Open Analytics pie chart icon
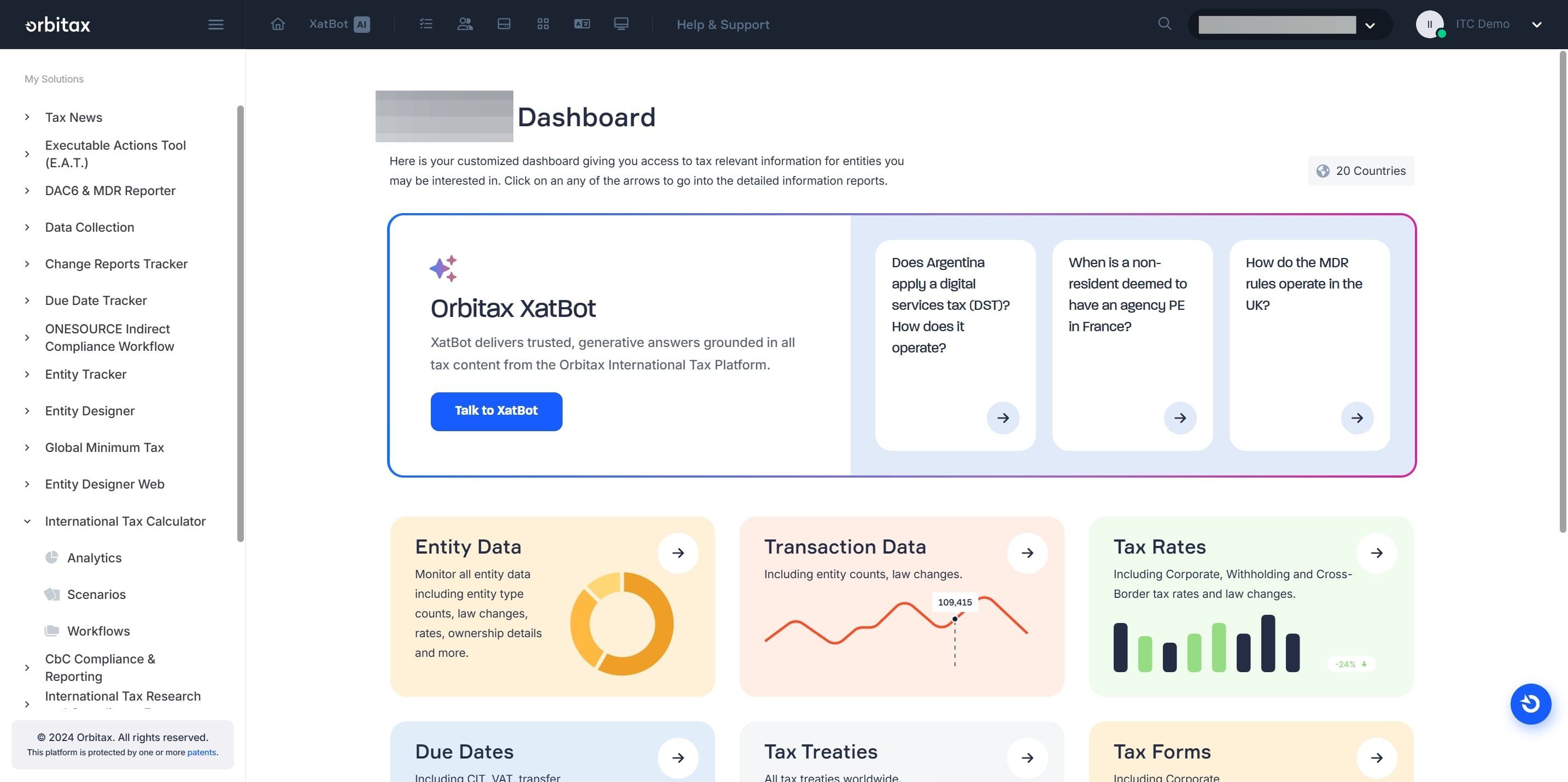 click(52, 557)
